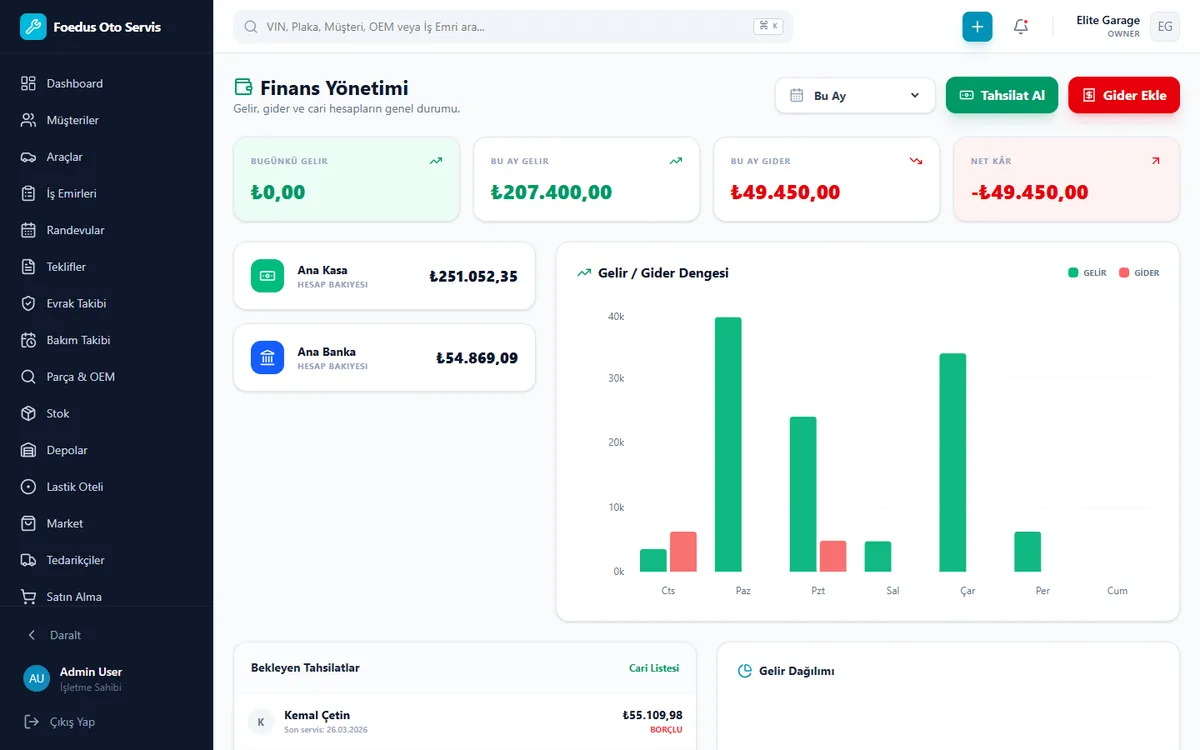
Task: Click the Finans Yönetimi page title
Action: pos(334,88)
